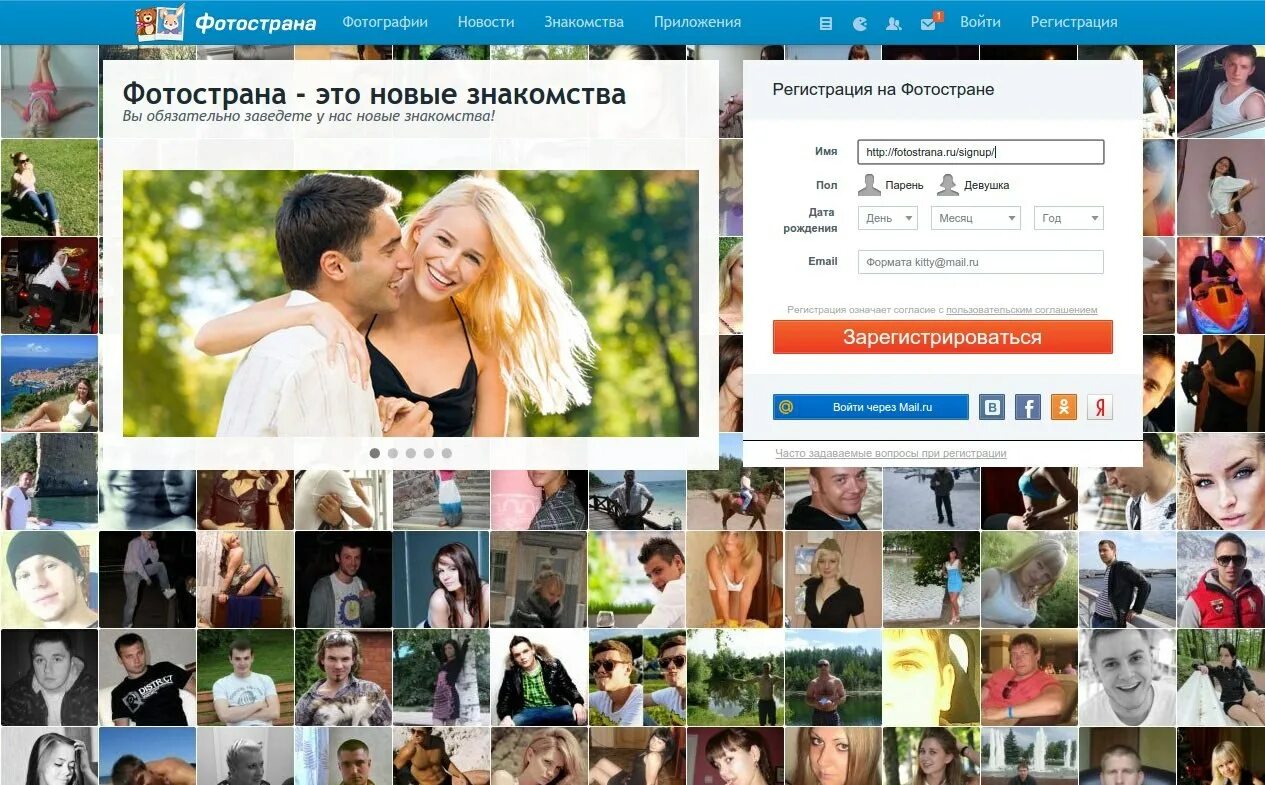
Task: Open Новости menu item
Action: (486, 22)
